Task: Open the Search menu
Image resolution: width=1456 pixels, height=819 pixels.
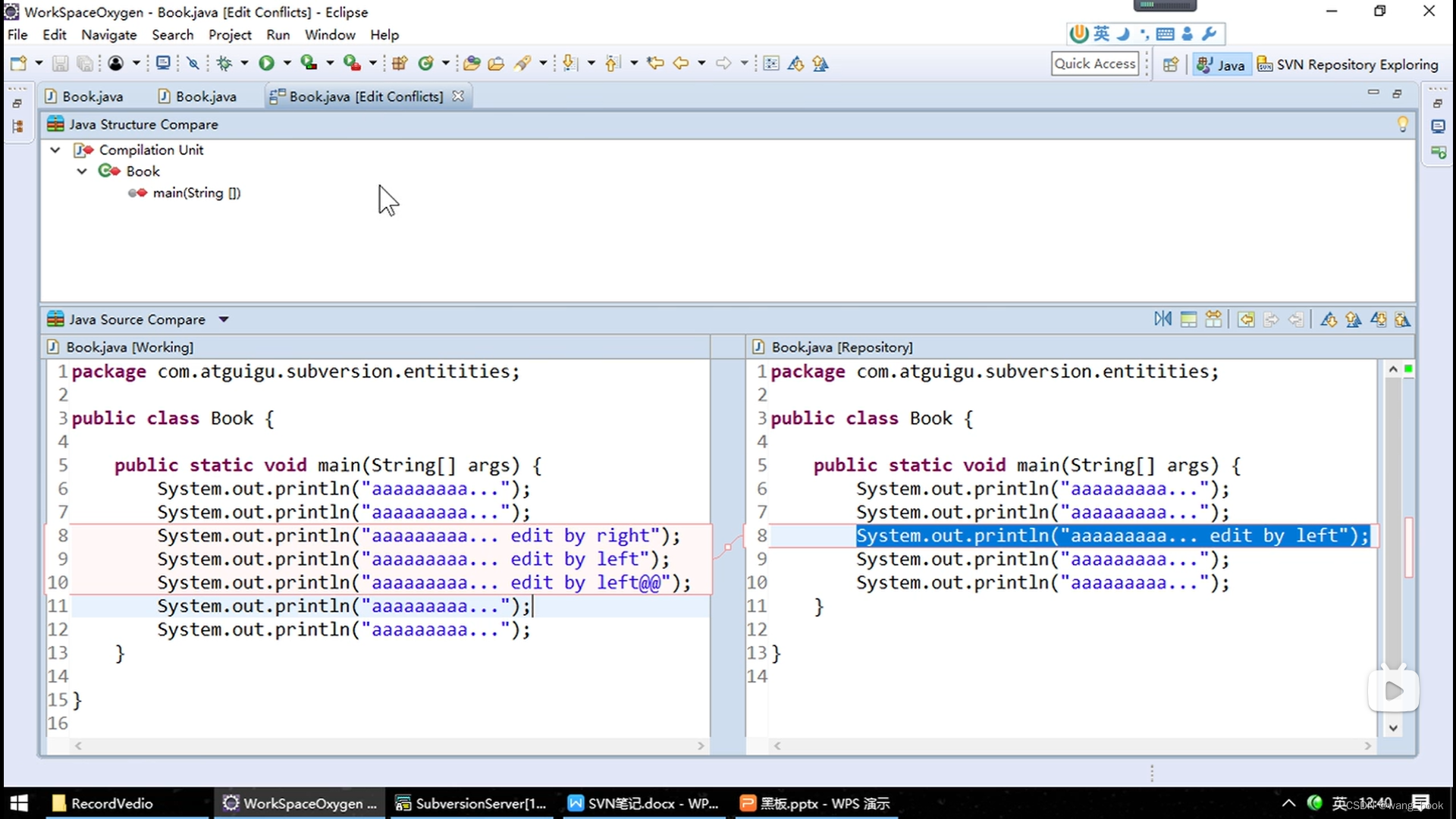Action: (172, 35)
